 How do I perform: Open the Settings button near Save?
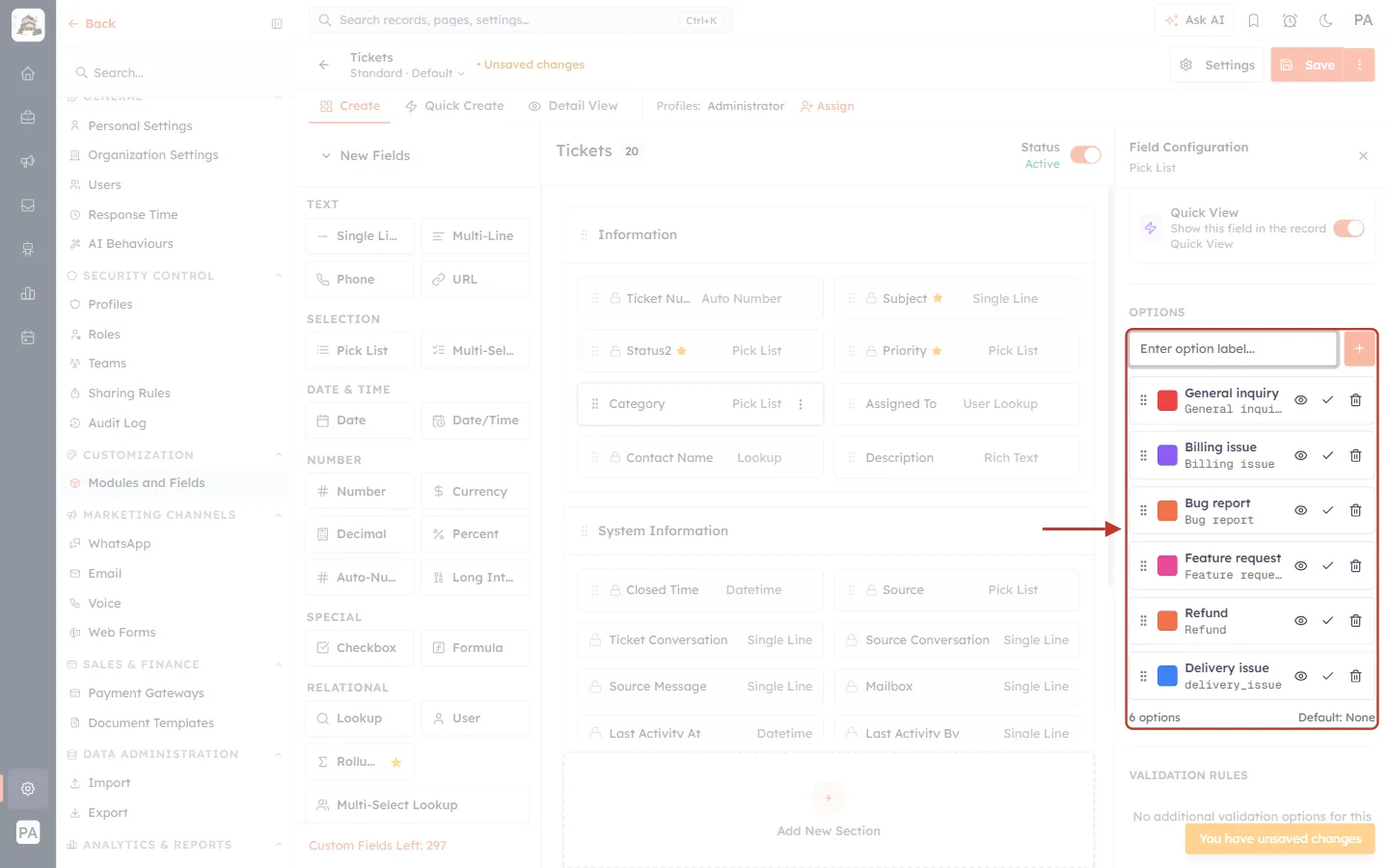point(1217,65)
